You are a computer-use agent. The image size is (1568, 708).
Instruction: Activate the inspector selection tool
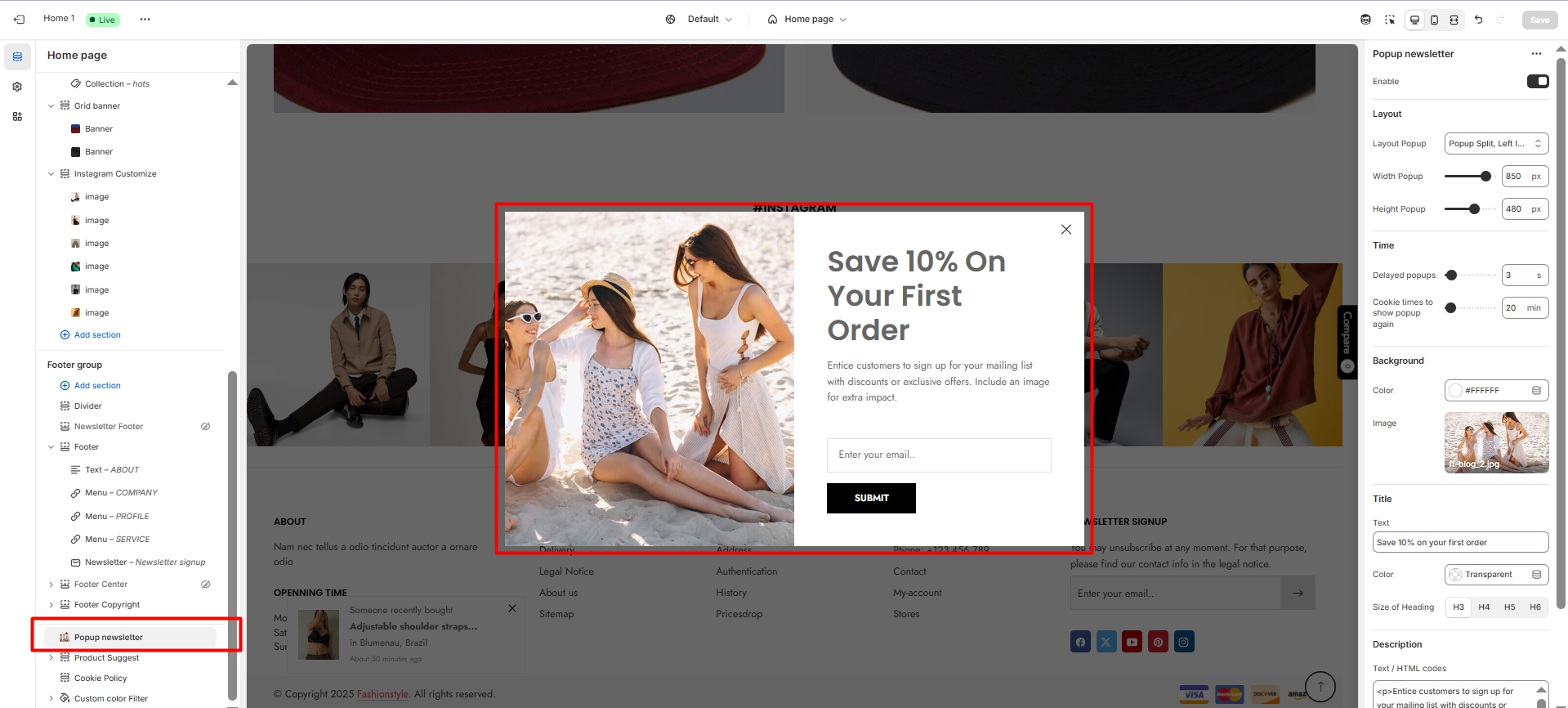(x=1389, y=20)
